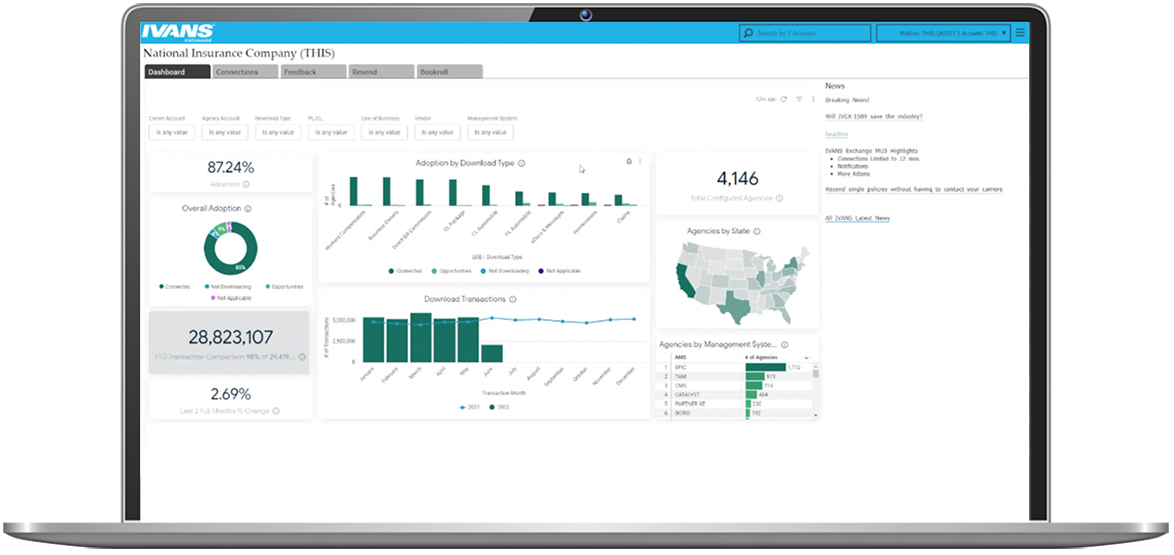Open Mailbox and Account selector dropdown
Viewport: 1174px width, 555px height.
point(945,33)
